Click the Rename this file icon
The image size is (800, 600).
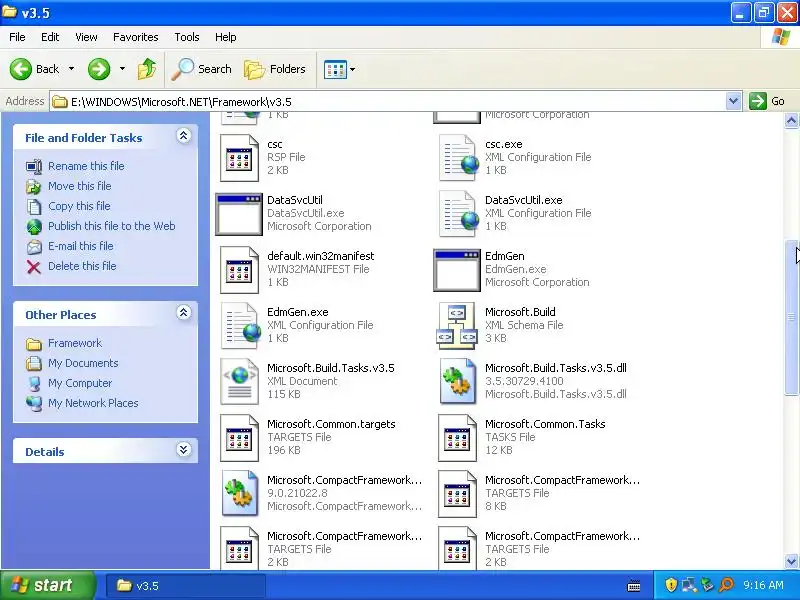pos(34,166)
